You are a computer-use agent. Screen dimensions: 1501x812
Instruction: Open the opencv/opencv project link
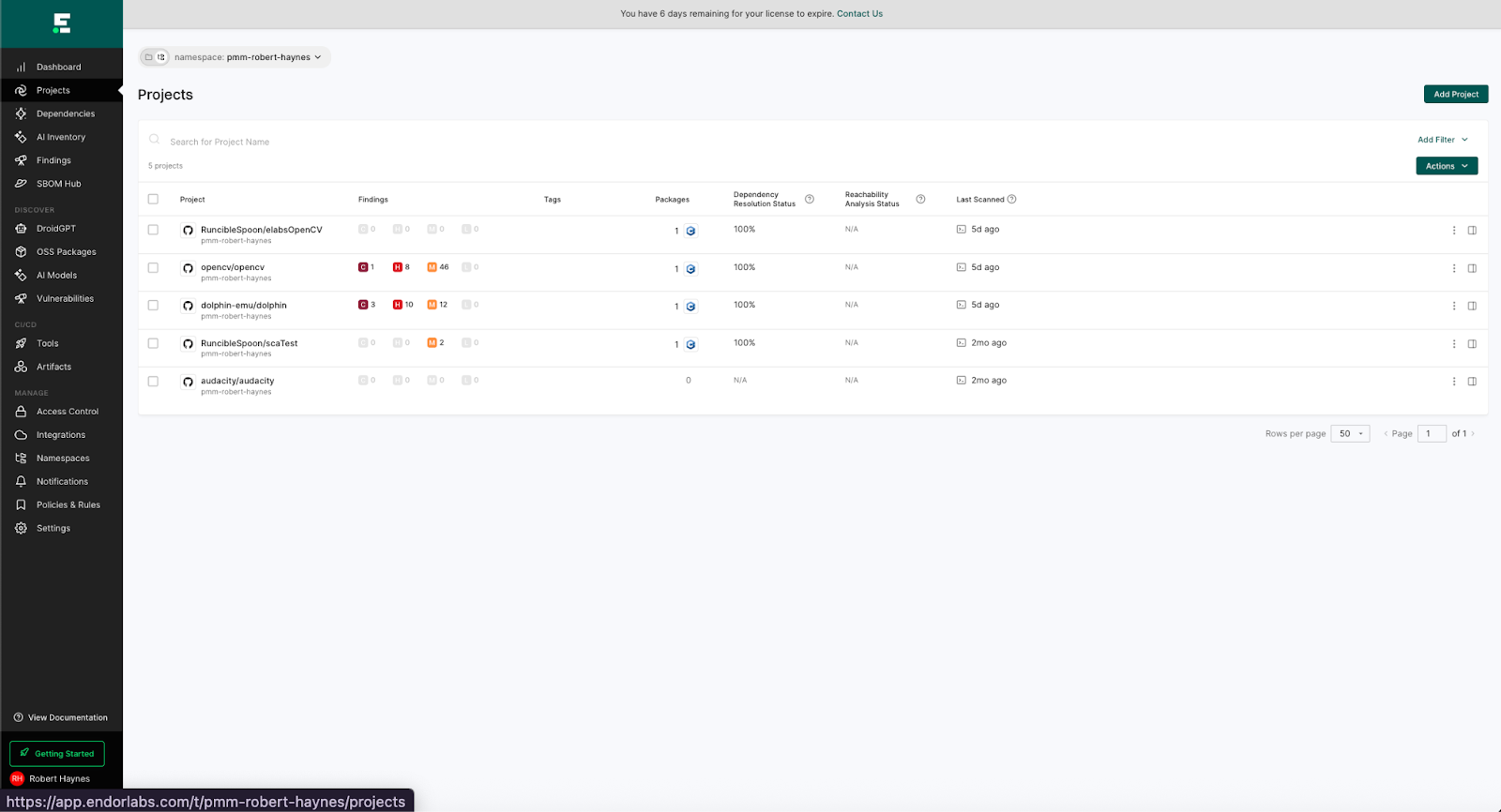(233, 267)
